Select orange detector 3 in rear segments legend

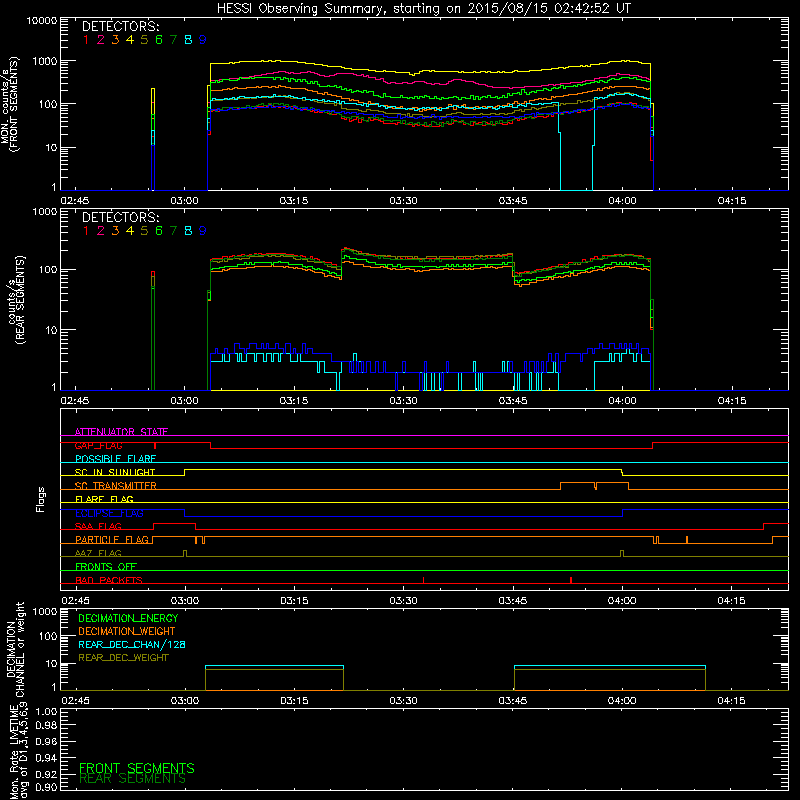(x=115, y=231)
